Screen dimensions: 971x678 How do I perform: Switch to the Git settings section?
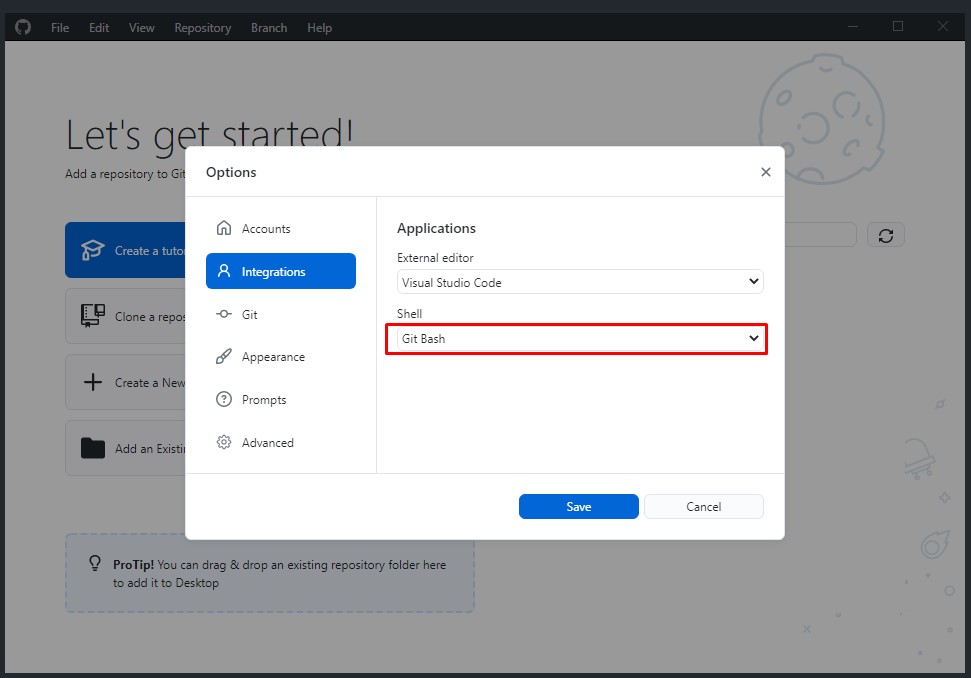[x=281, y=314]
